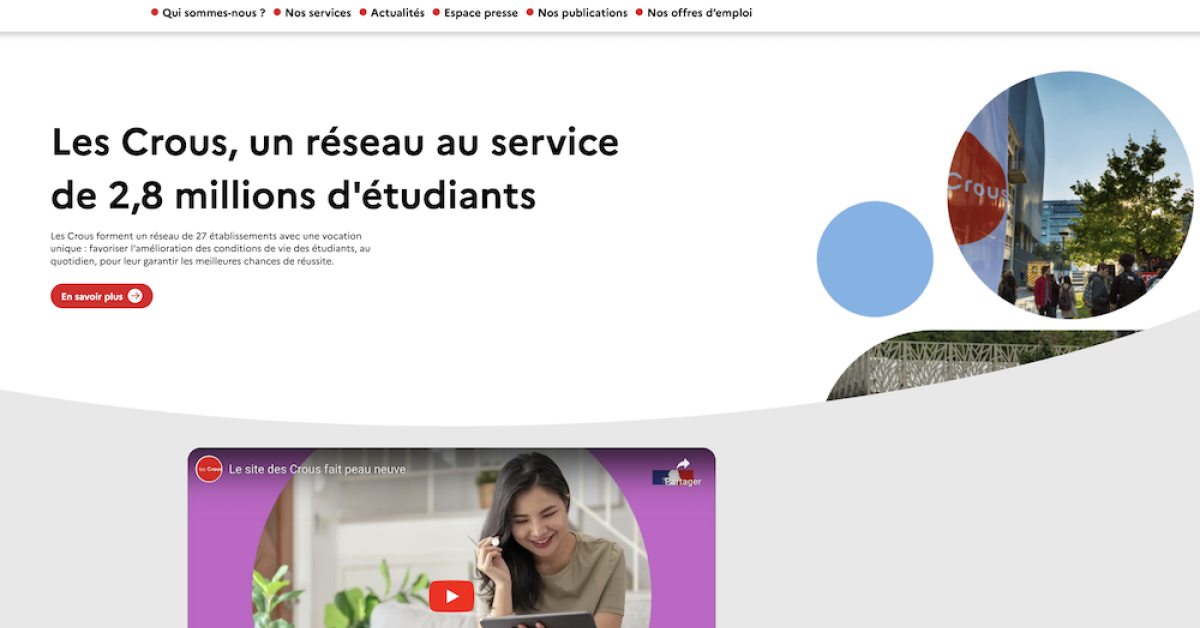
Task: Click the Partager share arrow icon
Action: (x=683, y=464)
